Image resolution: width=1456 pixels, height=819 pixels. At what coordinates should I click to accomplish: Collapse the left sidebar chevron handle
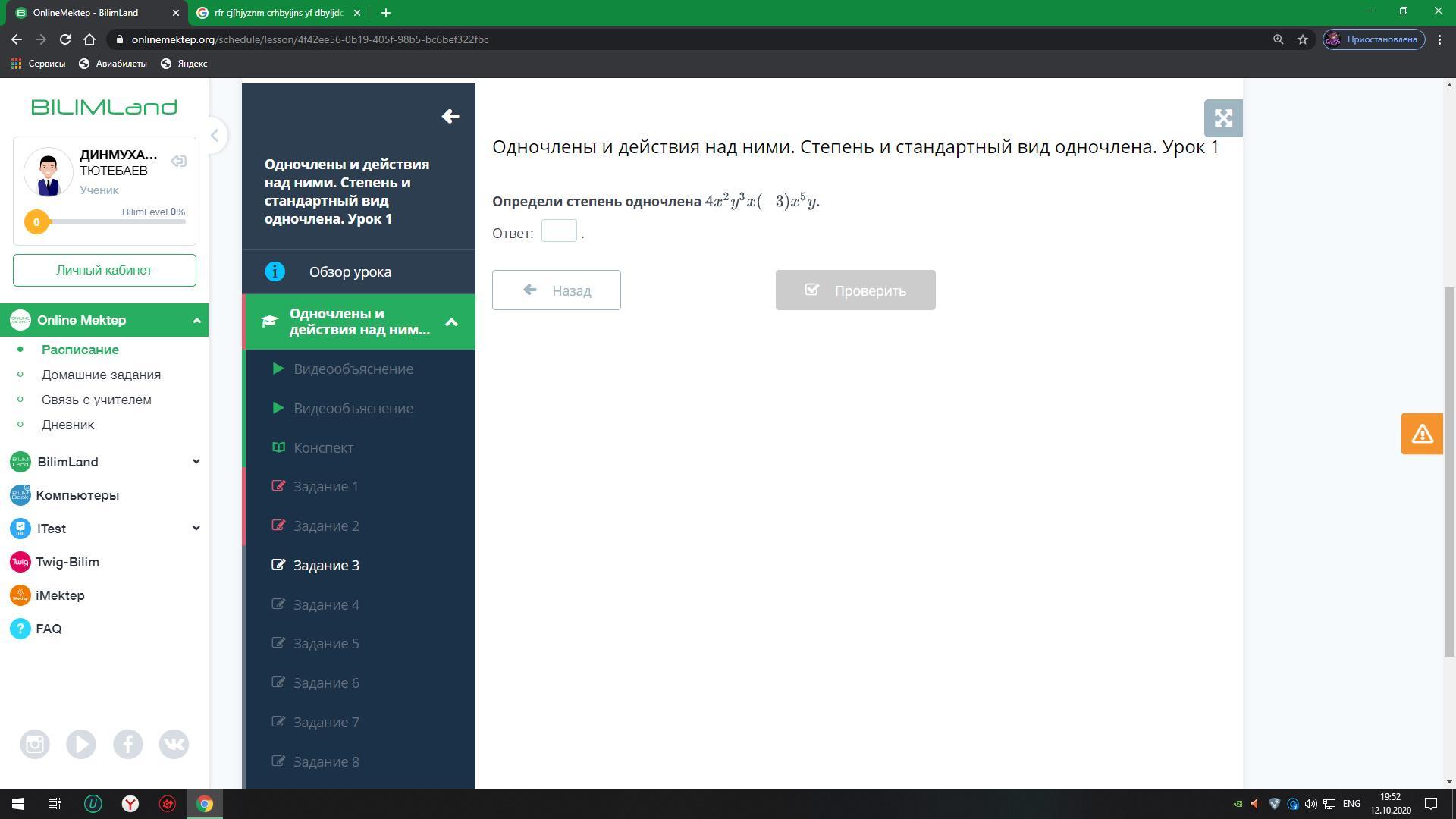point(215,136)
